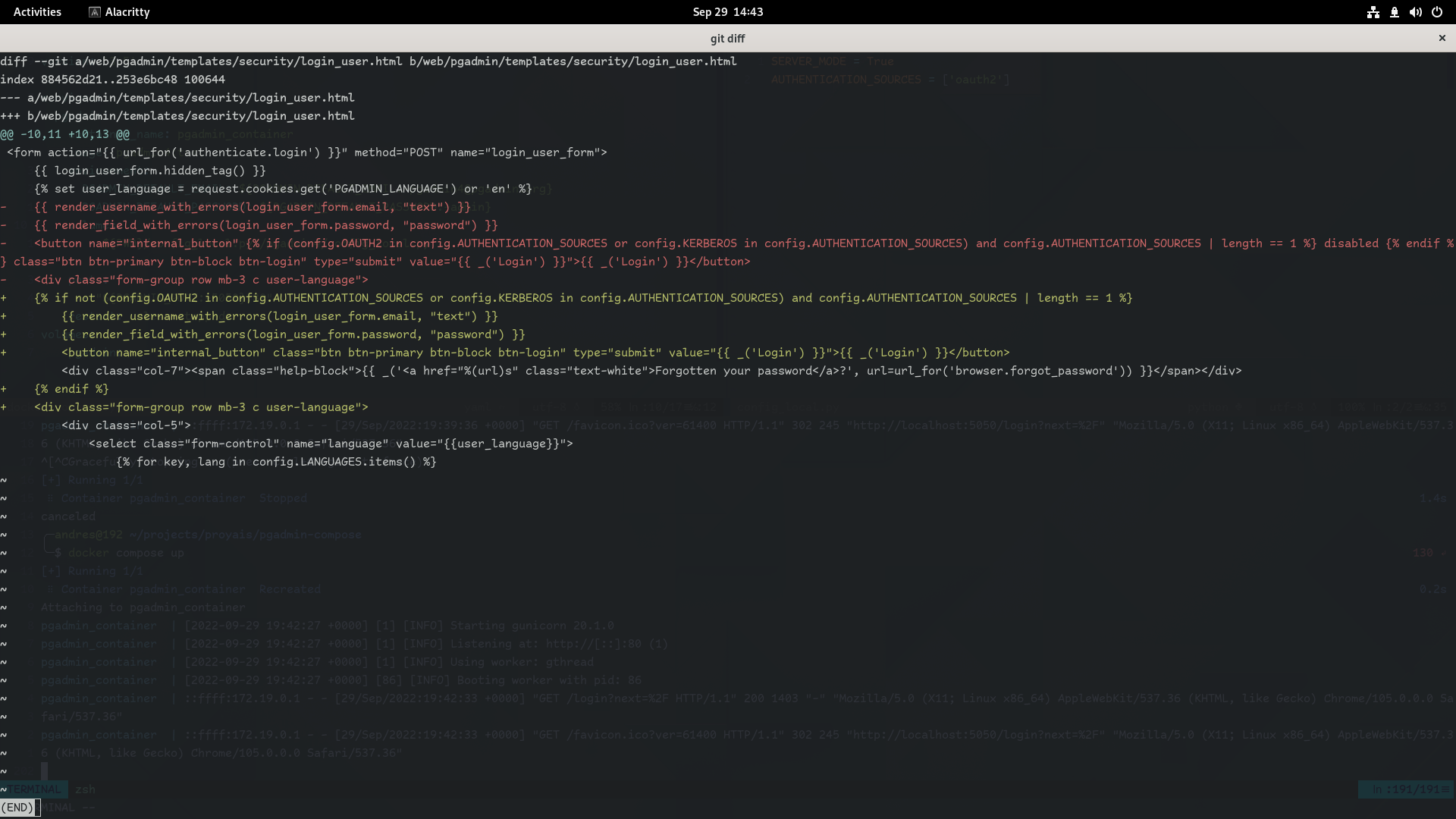The height and width of the screenshot is (819, 1456).
Task: Click the zsh label in the statusline
Action: click(85, 789)
